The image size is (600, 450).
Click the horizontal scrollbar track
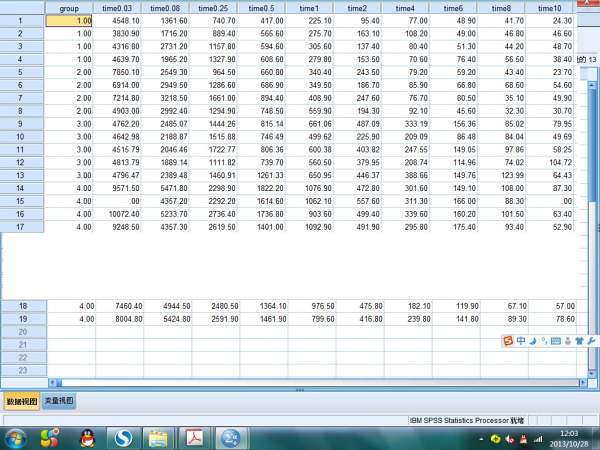[x=321, y=382]
